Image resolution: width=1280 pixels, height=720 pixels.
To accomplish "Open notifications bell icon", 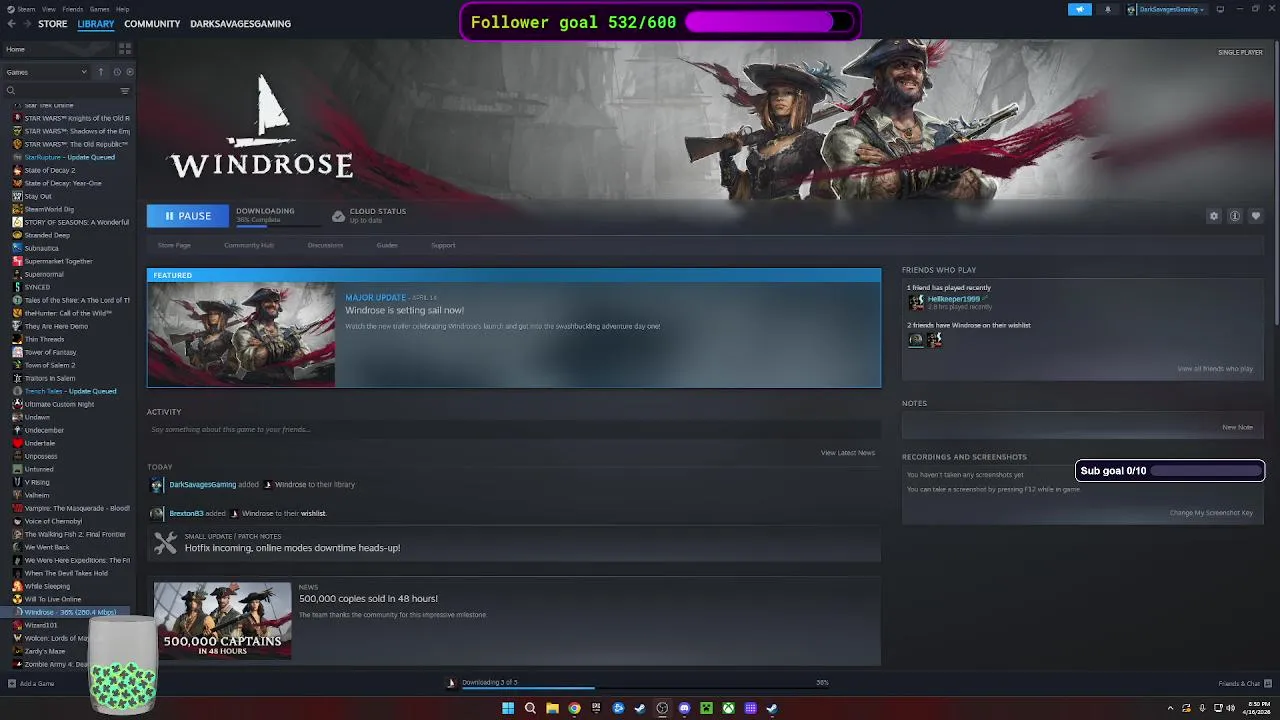I will pyautogui.click(x=1107, y=9).
